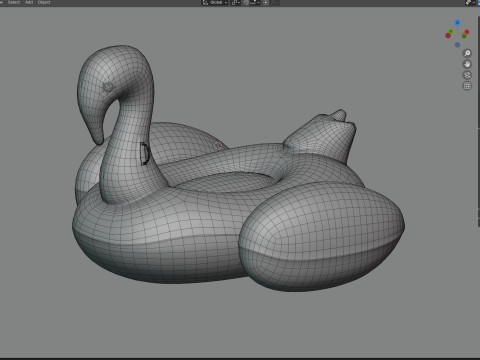Click the zoom magnifier viewport icon

click(x=467, y=53)
